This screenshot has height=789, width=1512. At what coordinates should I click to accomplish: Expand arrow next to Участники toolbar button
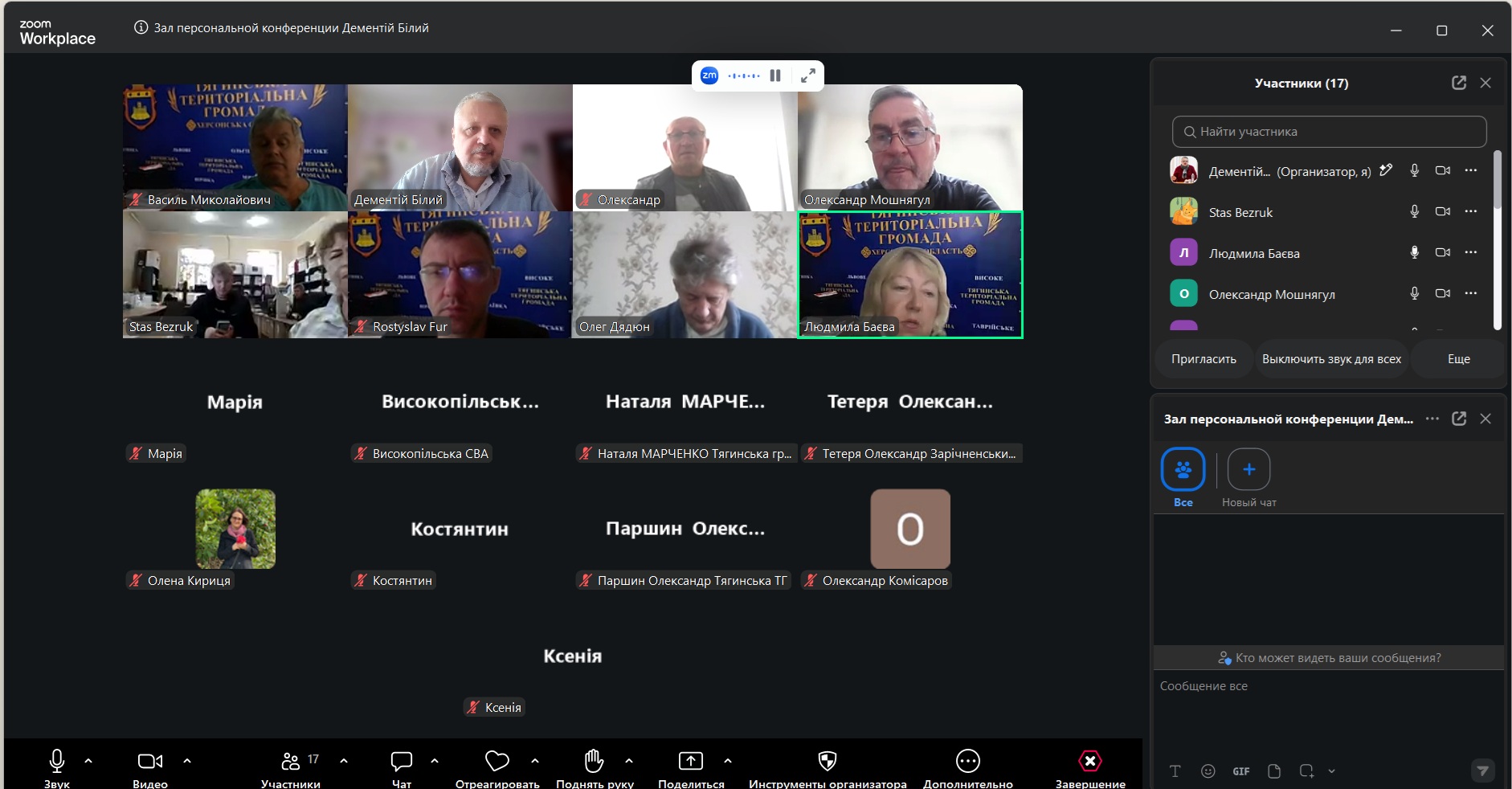(344, 760)
